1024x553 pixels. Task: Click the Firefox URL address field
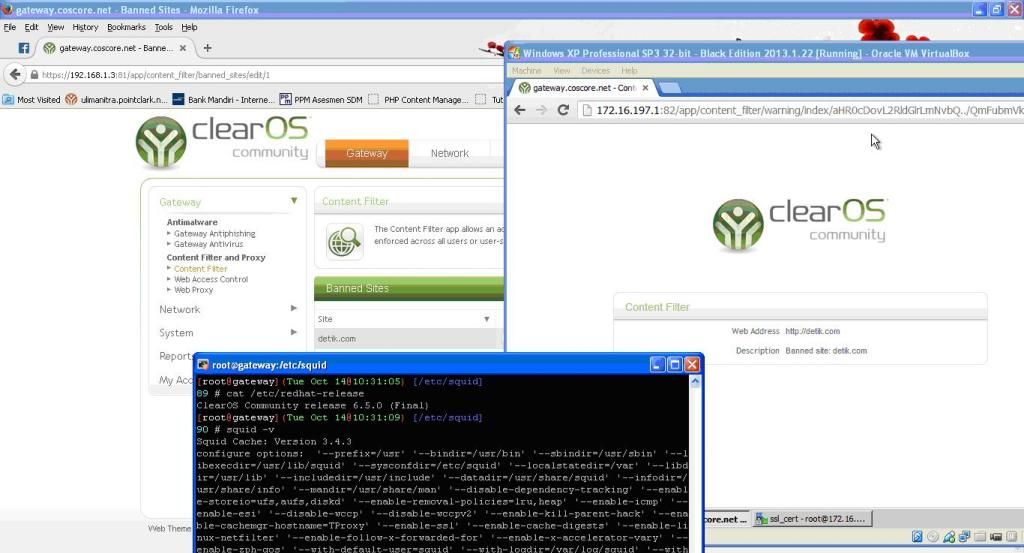[x=268, y=75]
